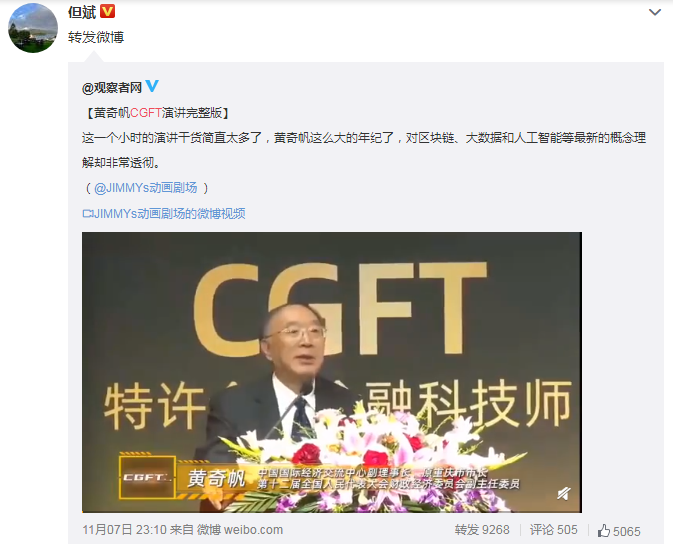
Task: Open the 微博 weibo.com source link
Action: click(x=239, y=530)
